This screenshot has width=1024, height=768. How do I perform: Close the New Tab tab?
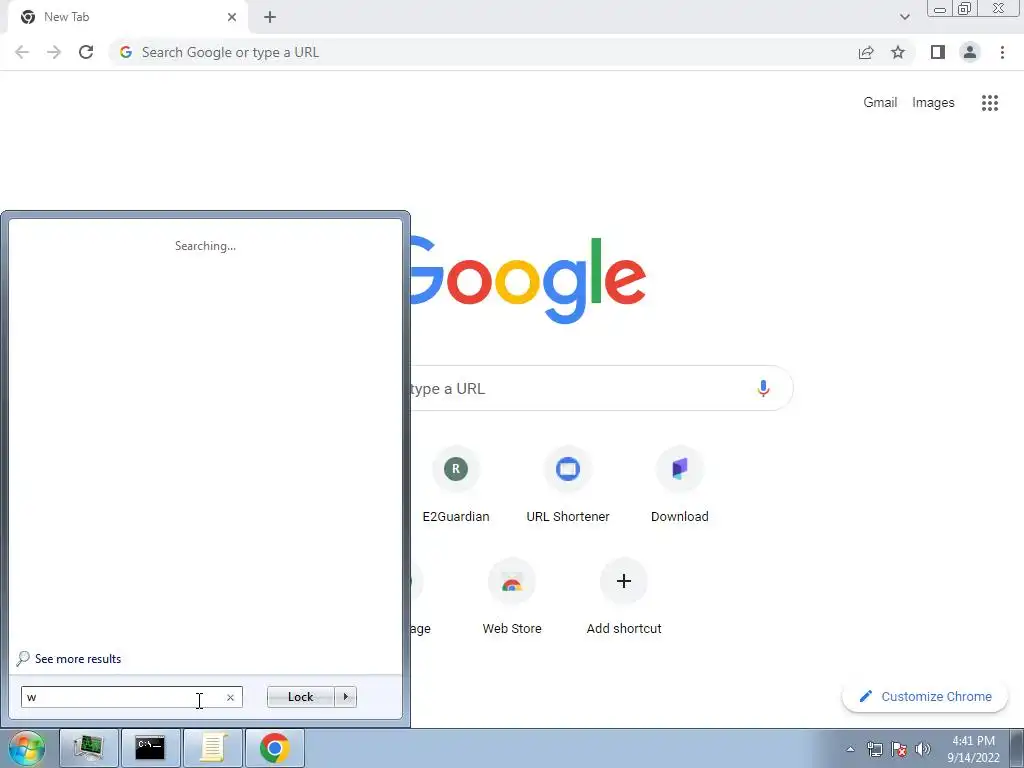pyautogui.click(x=232, y=17)
